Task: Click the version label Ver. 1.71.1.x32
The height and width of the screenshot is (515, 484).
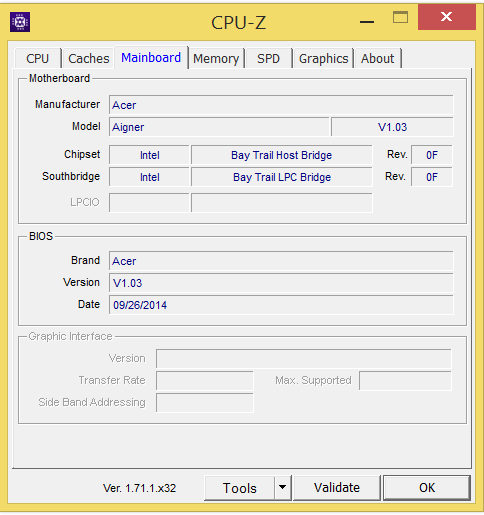Action: (x=139, y=488)
